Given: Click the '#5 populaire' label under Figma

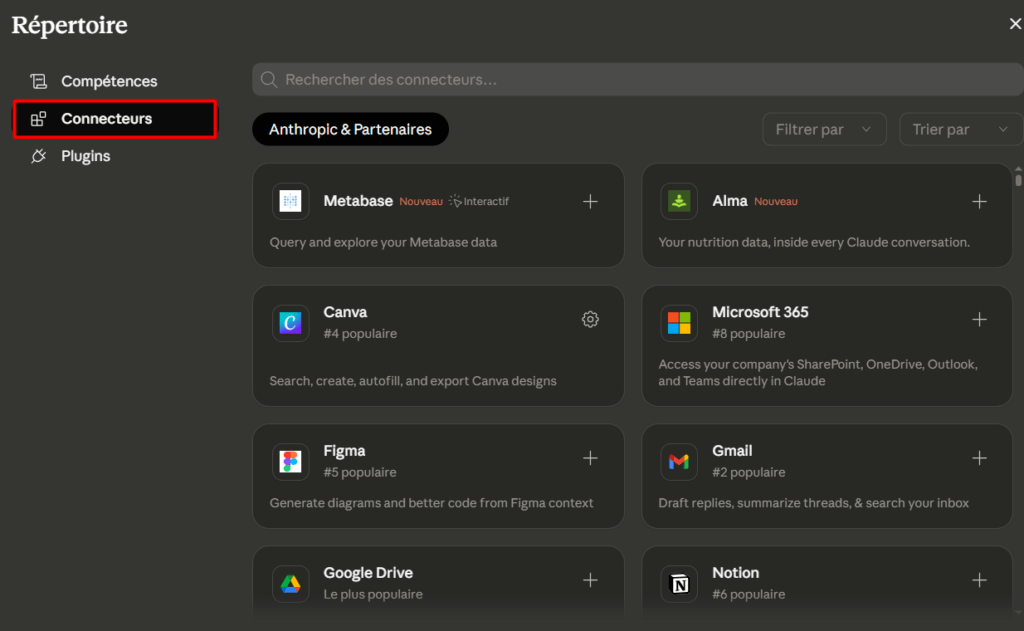Looking at the screenshot, I should (x=360, y=472).
